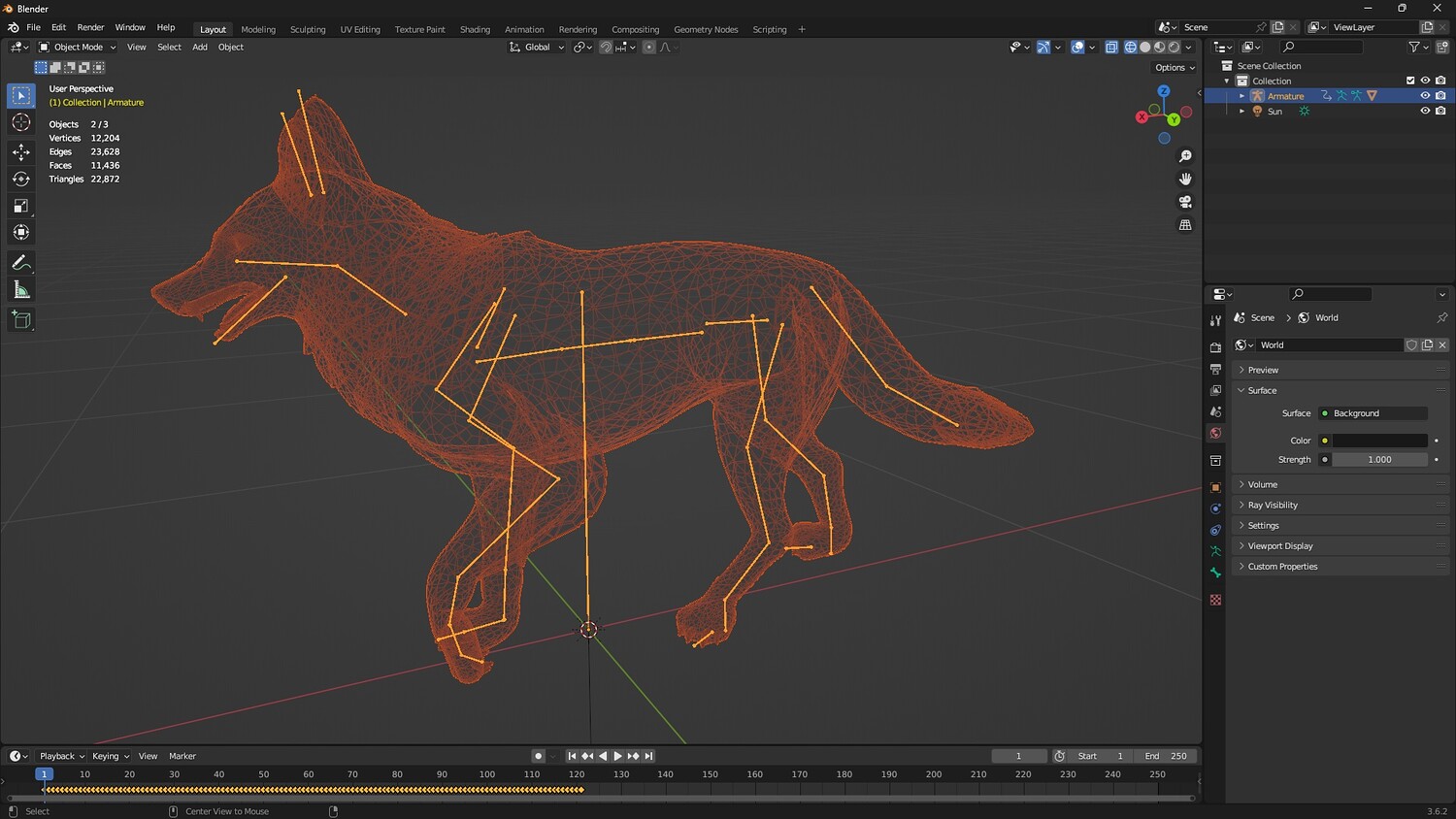Activate the Move tool
Image resolution: width=1456 pixels, height=819 pixels.
pos(20,151)
